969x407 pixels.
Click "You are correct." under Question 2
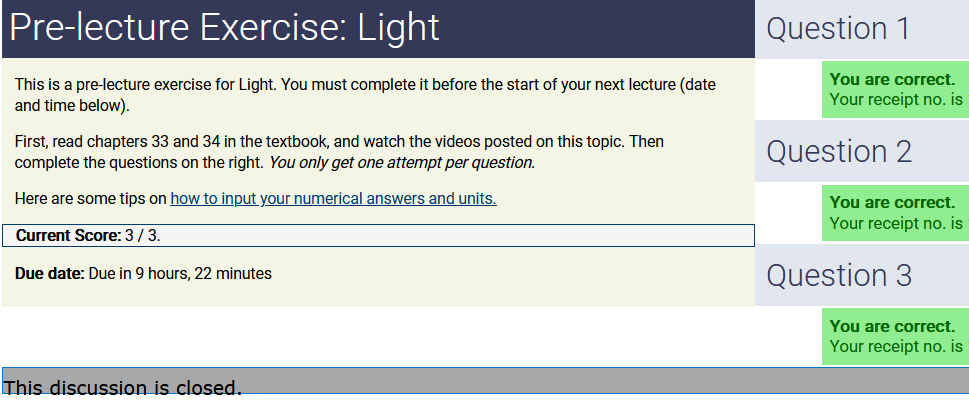pyautogui.click(x=892, y=203)
